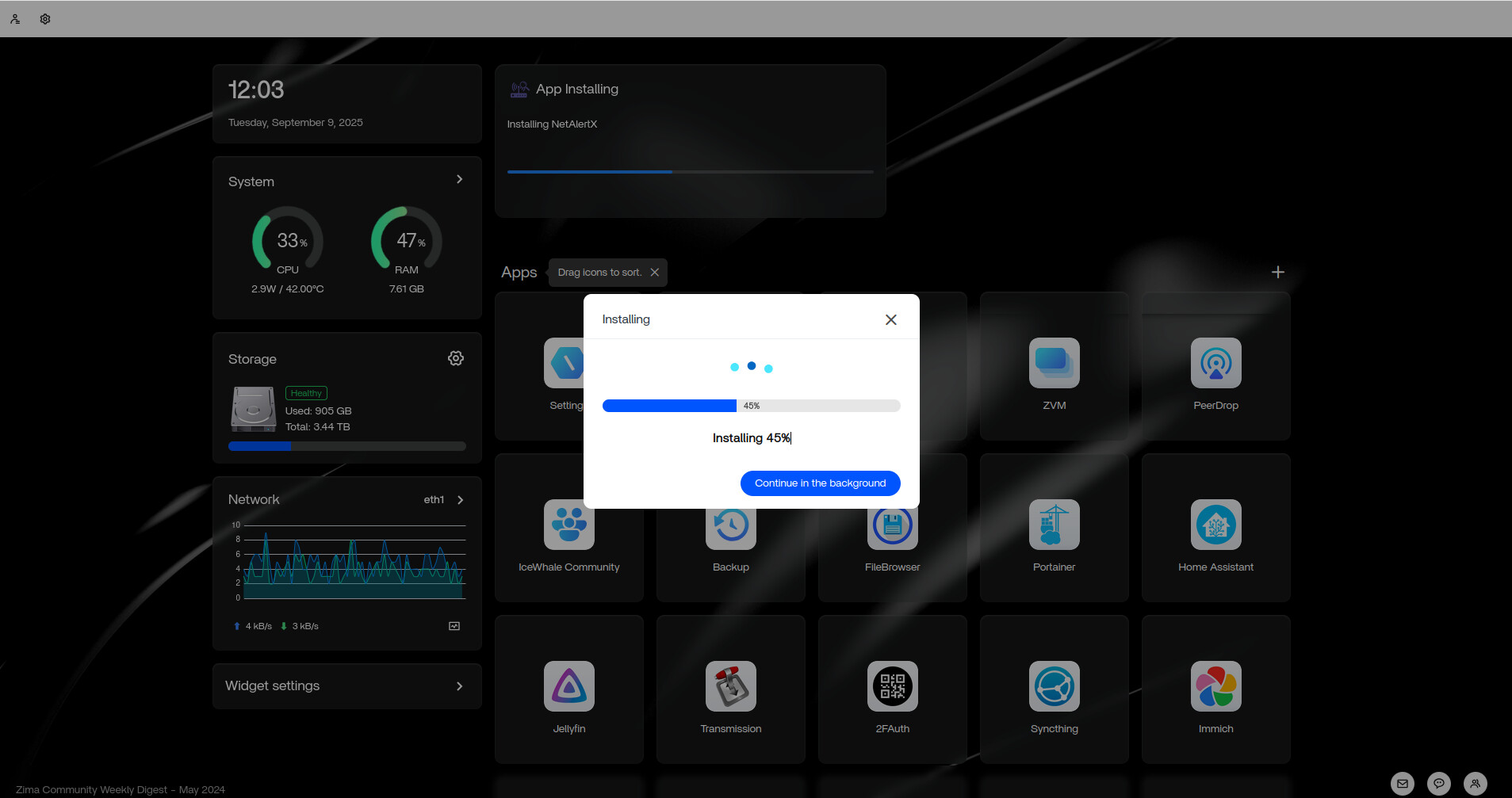Expand the System widget details
The image size is (1512, 798).
[x=459, y=180]
